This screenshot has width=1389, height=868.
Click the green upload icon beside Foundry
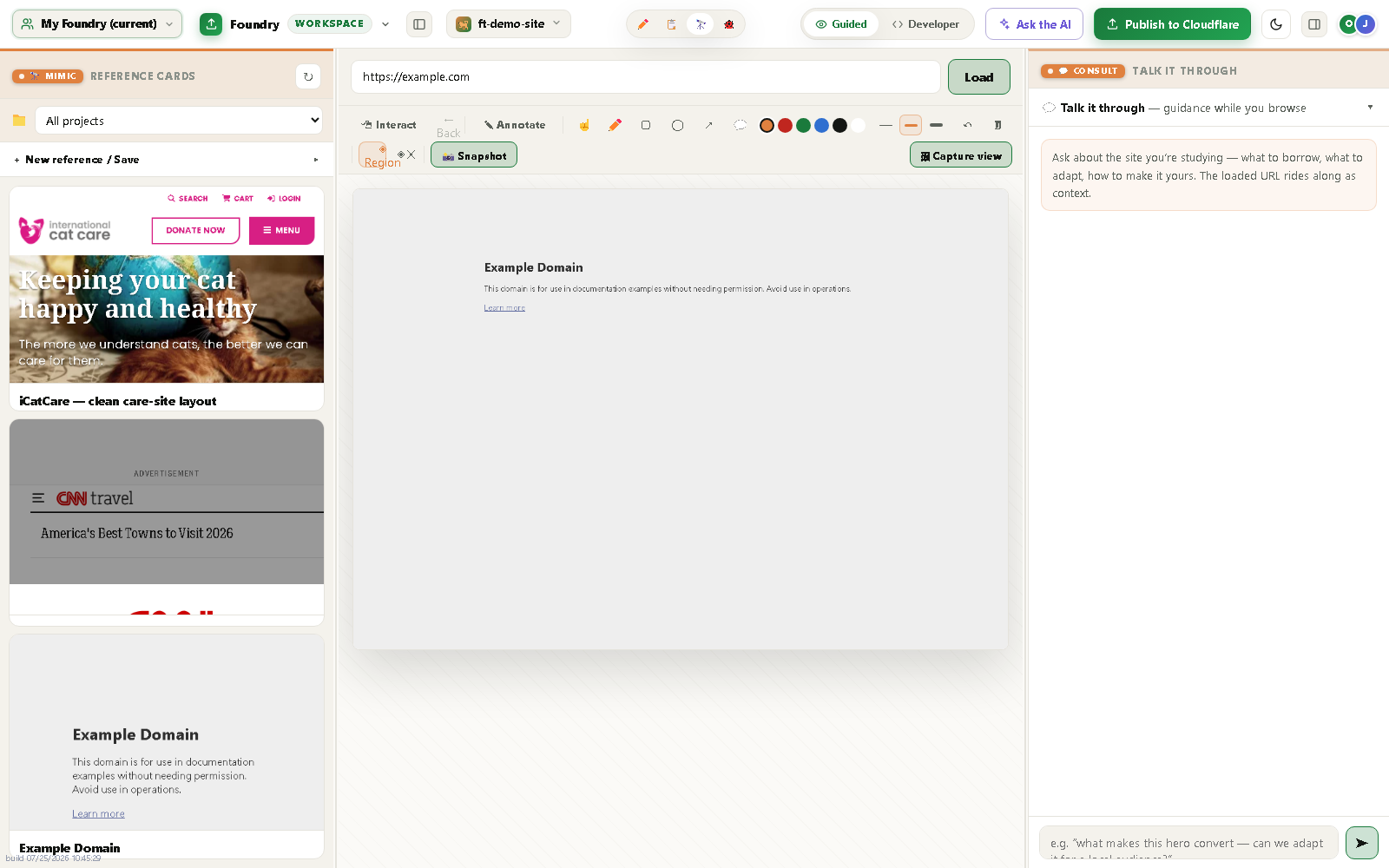(x=211, y=24)
